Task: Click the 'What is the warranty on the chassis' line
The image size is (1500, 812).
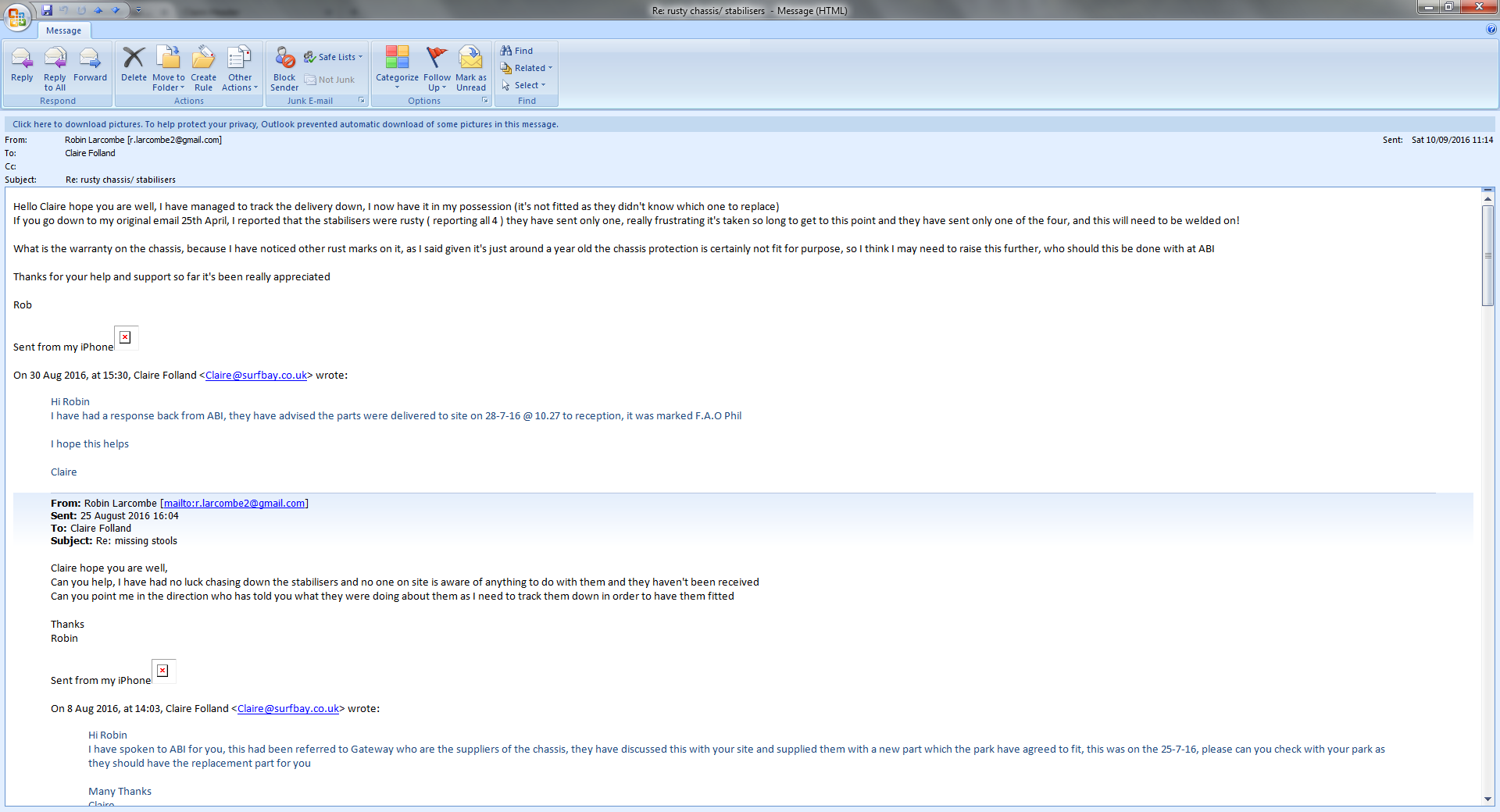Action: pos(614,249)
